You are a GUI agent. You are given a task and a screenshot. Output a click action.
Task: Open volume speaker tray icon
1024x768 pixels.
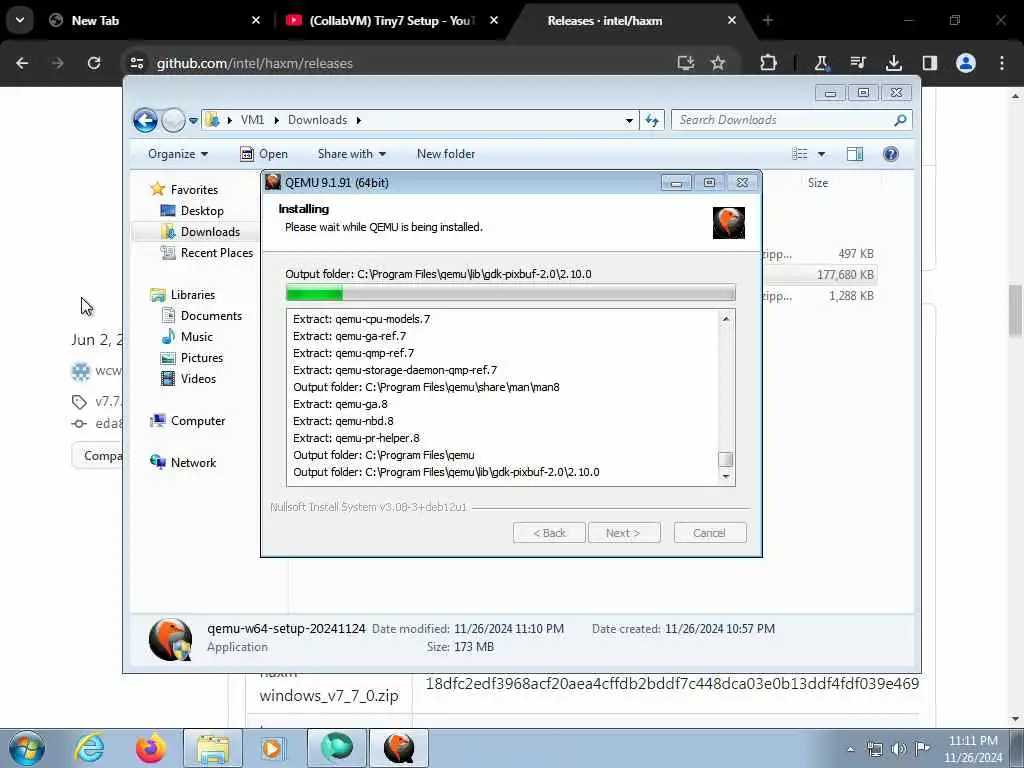tap(899, 748)
